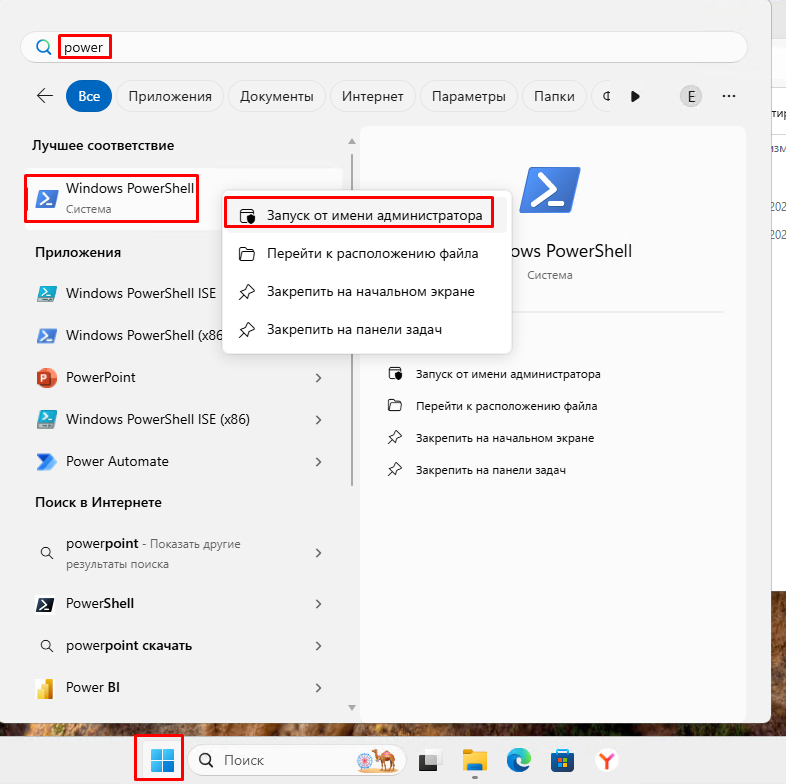Click the Windows PowerShell icon in best match
Image resolution: width=786 pixels, height=784 pixels.
pyautogui.click(x=47, y=199)
